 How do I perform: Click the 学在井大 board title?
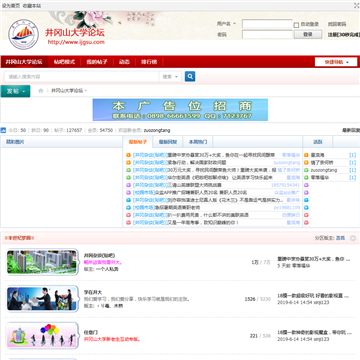tap(92, 292)
